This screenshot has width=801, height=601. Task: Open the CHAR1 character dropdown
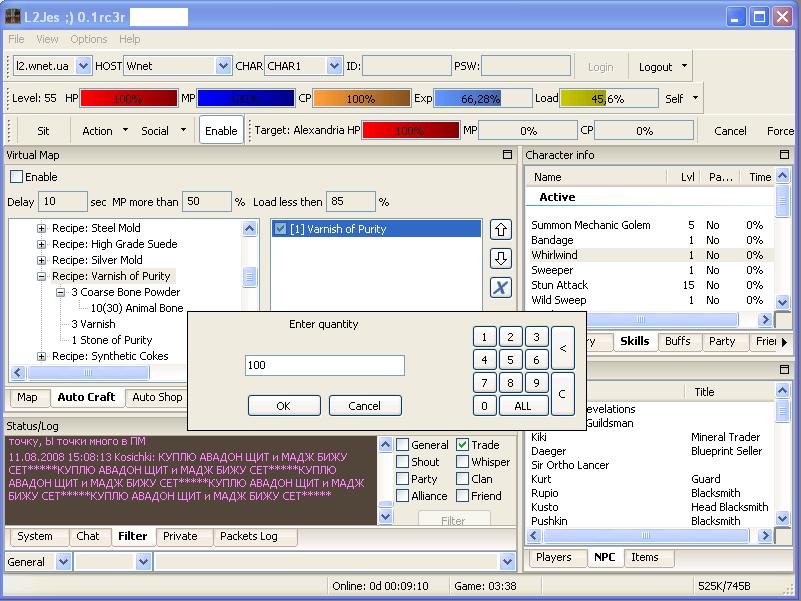pyautogui.click(x=334, y=66)
